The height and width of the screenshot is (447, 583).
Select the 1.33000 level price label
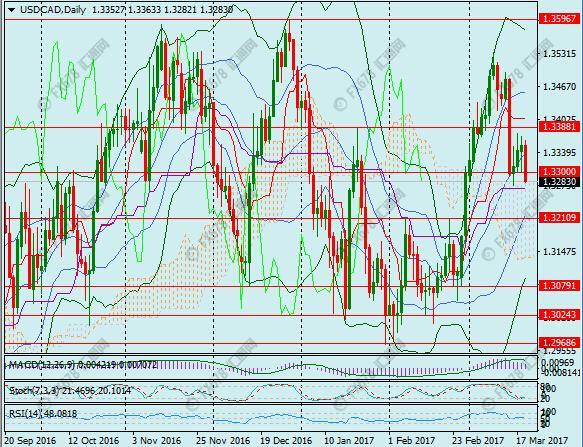[x=560, y=172]
